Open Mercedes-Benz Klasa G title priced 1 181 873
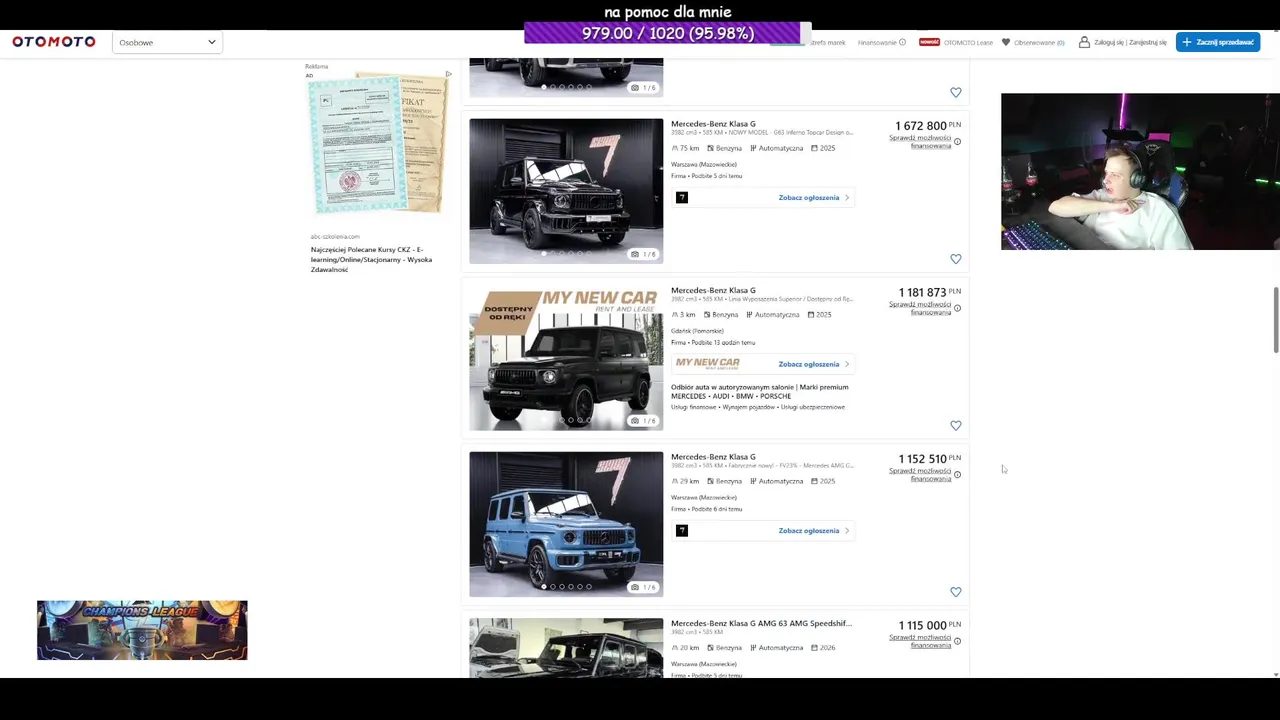Viewport: 1280px width, 720px height. click(x=713, y=290)
